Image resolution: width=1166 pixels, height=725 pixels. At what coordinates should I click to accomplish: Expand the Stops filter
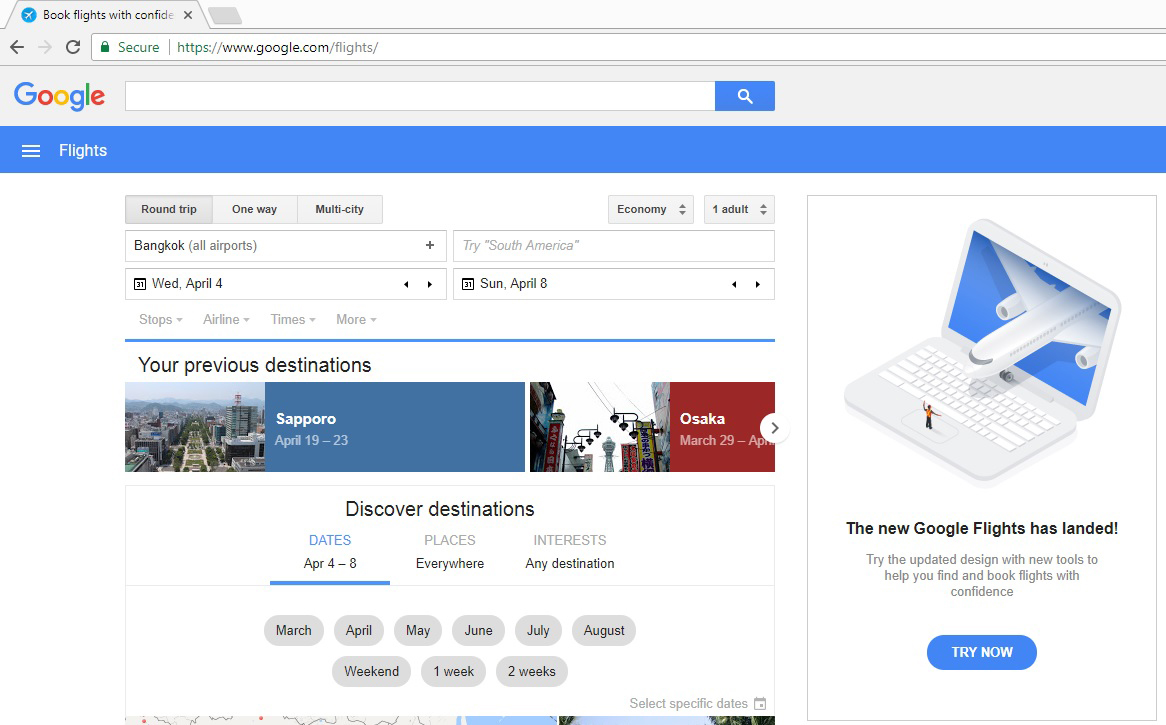click(161, 320)
